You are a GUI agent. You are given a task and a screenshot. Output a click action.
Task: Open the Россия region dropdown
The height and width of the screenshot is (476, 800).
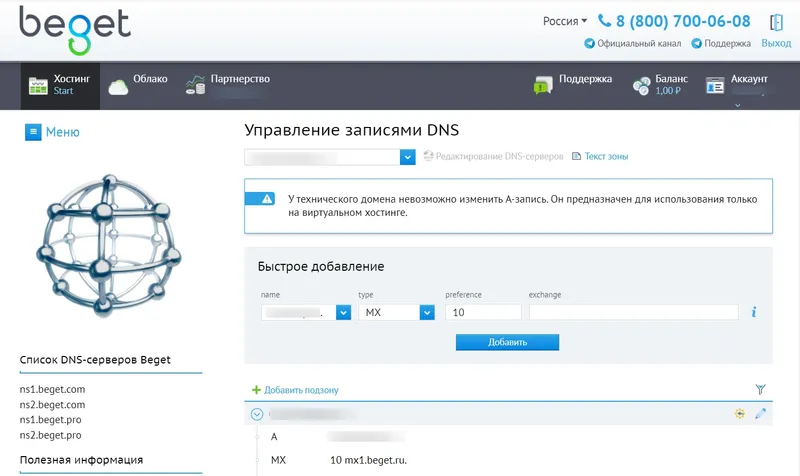(x=565, y=21)
